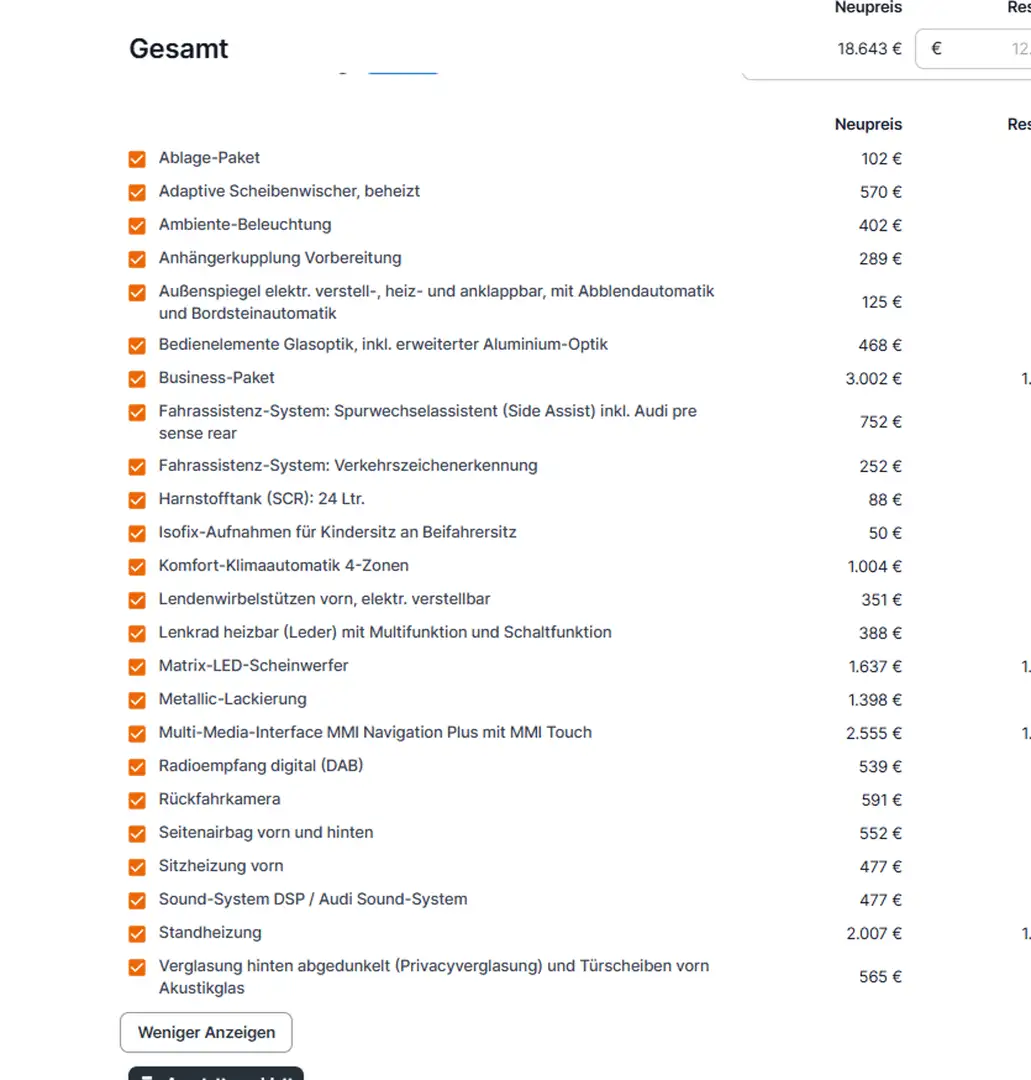Screen dimensions: 1031x1080
Task: Uncheck Spurwechselassistent (Side Assist) checkbox
Action: [x=137, y=412]
